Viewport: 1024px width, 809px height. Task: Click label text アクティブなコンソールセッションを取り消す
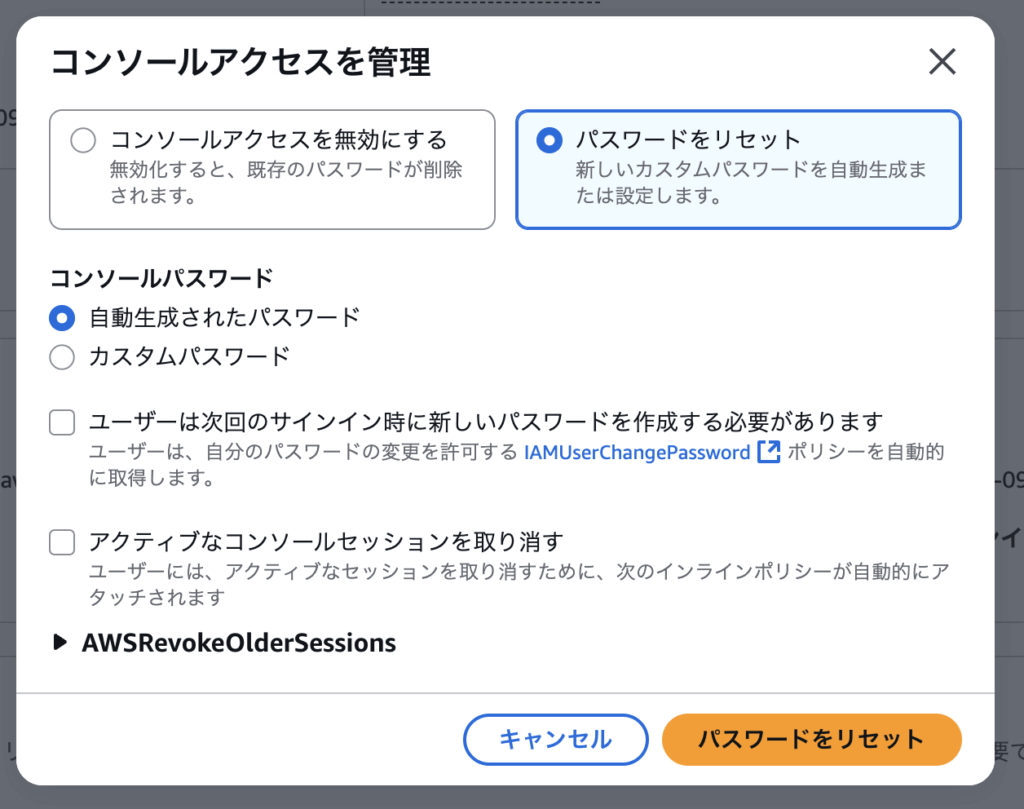(326, 543)
